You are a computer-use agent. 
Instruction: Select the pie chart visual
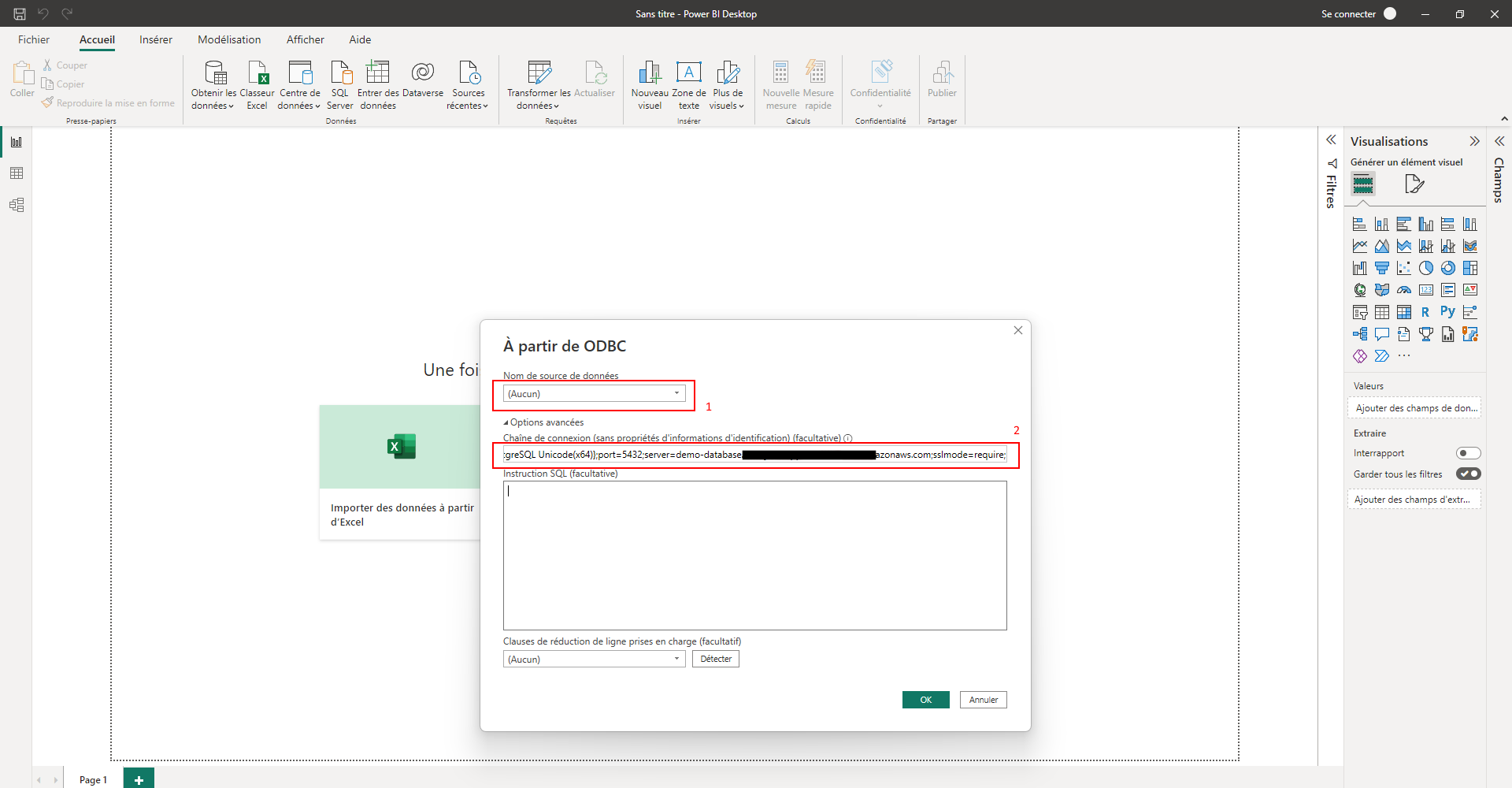point(1426,268)
